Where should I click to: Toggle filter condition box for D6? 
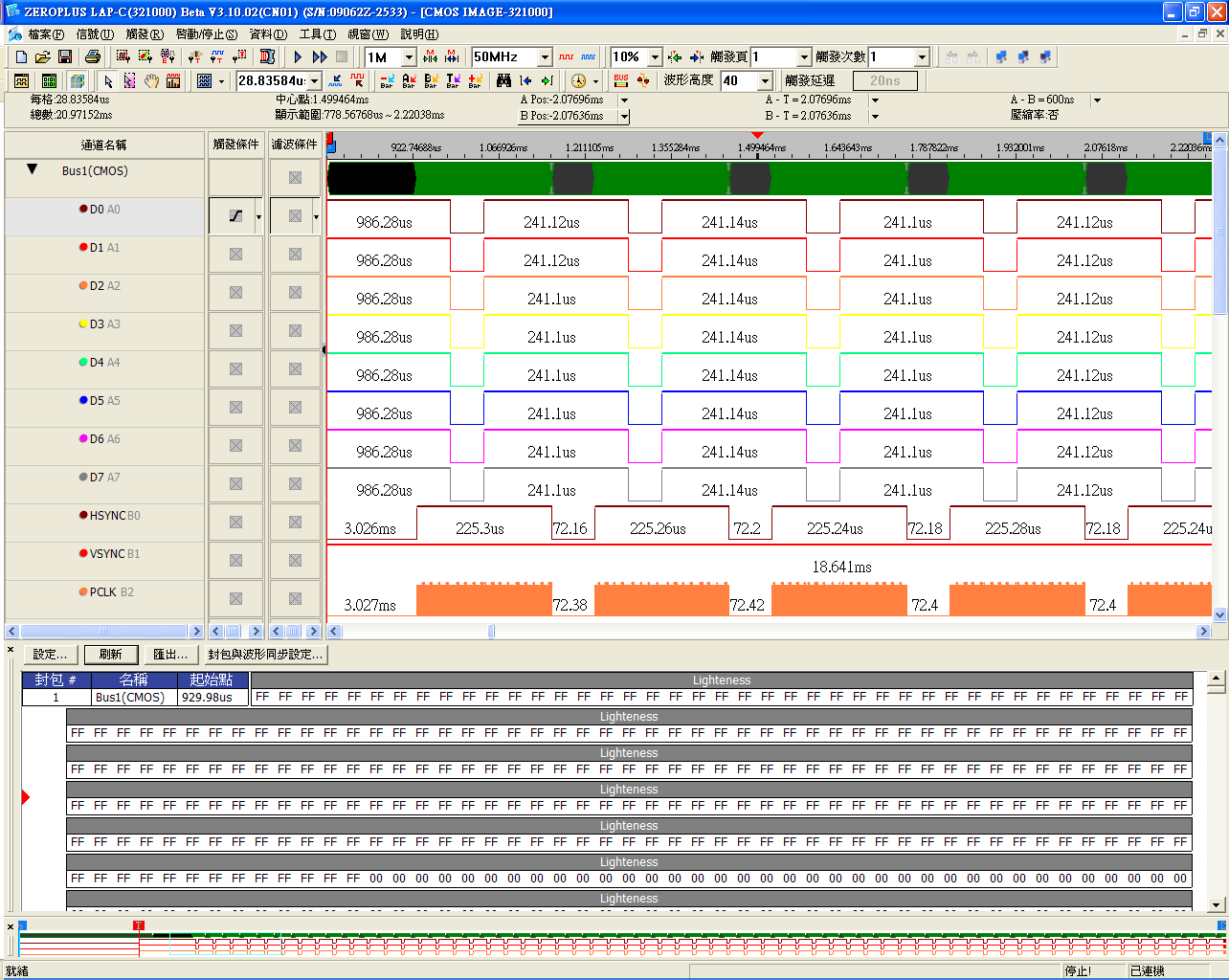click(x=296, y=446)
